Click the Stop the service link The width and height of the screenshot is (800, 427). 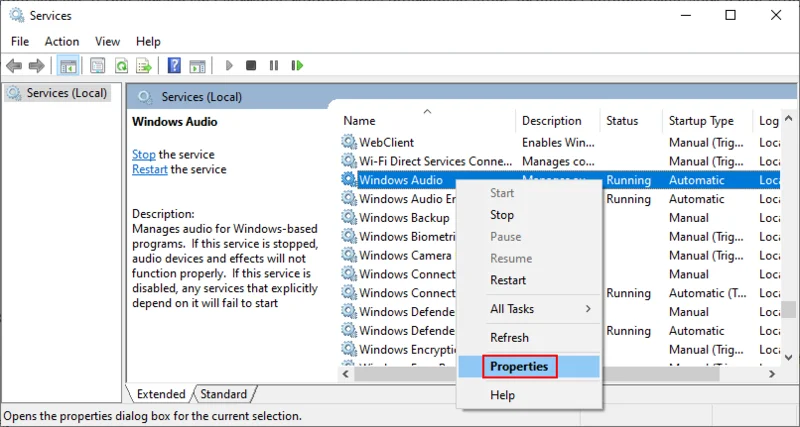143,155
